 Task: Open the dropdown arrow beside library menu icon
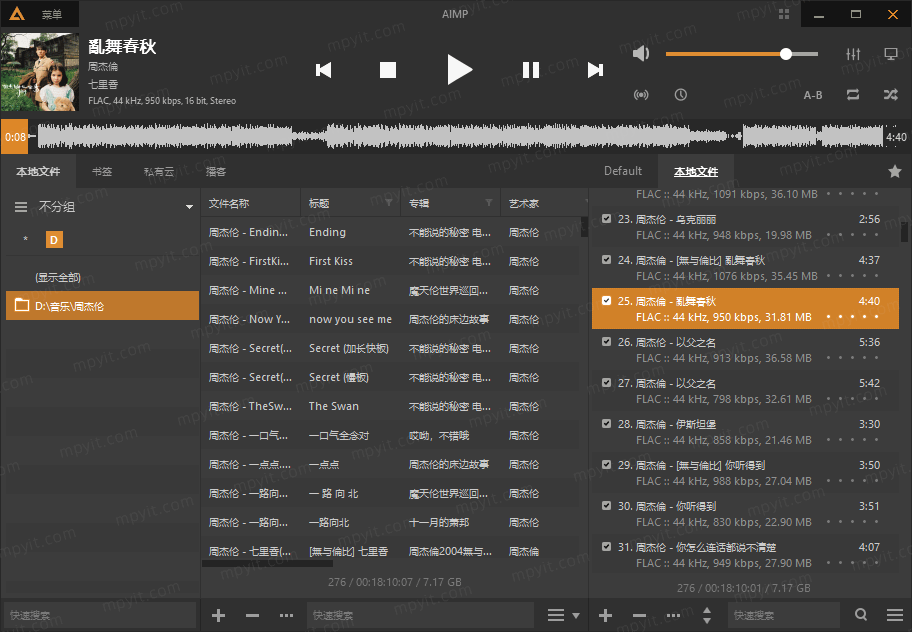click(x=576, y=616)
